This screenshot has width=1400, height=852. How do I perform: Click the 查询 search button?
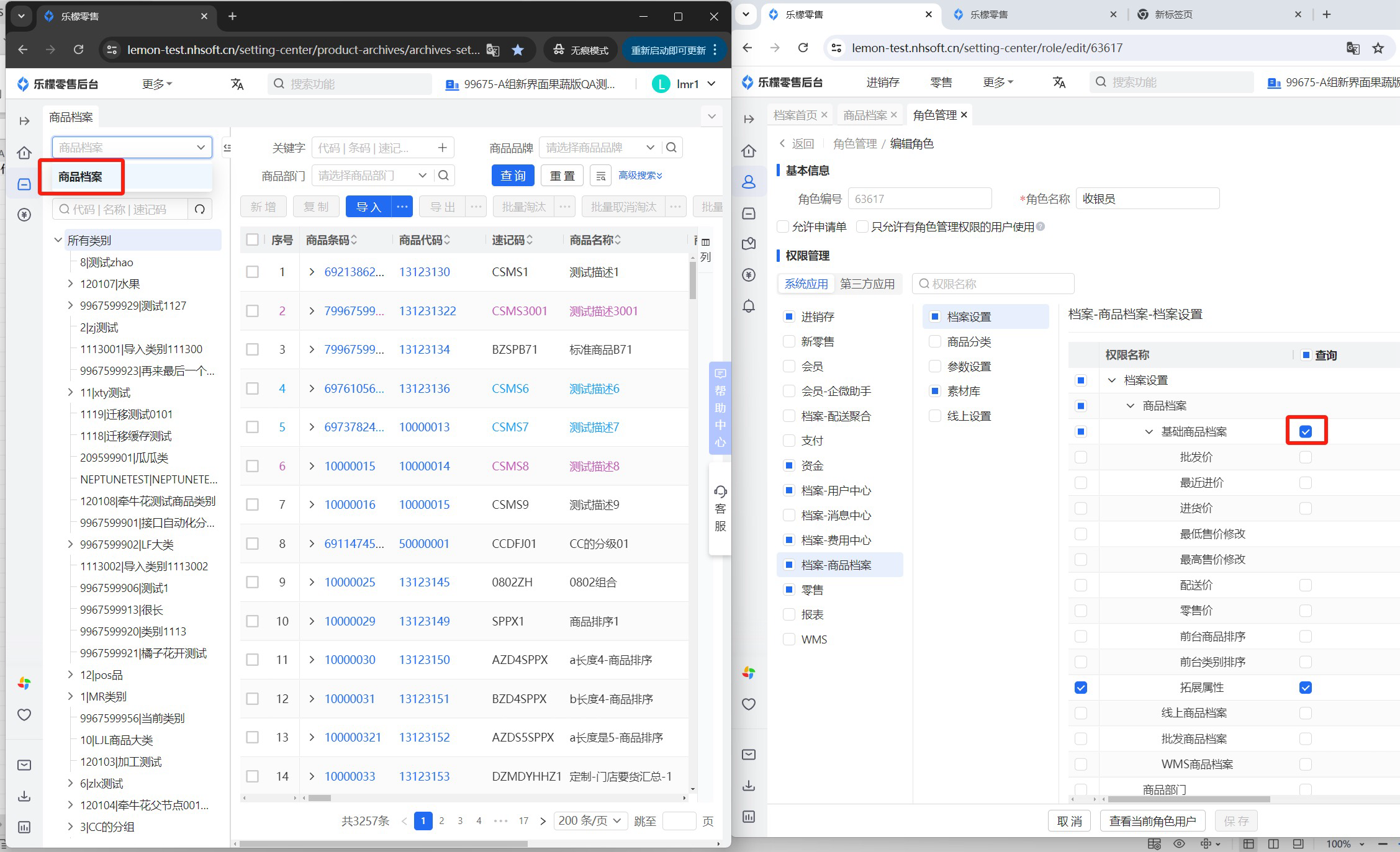(x=513, y=176)
